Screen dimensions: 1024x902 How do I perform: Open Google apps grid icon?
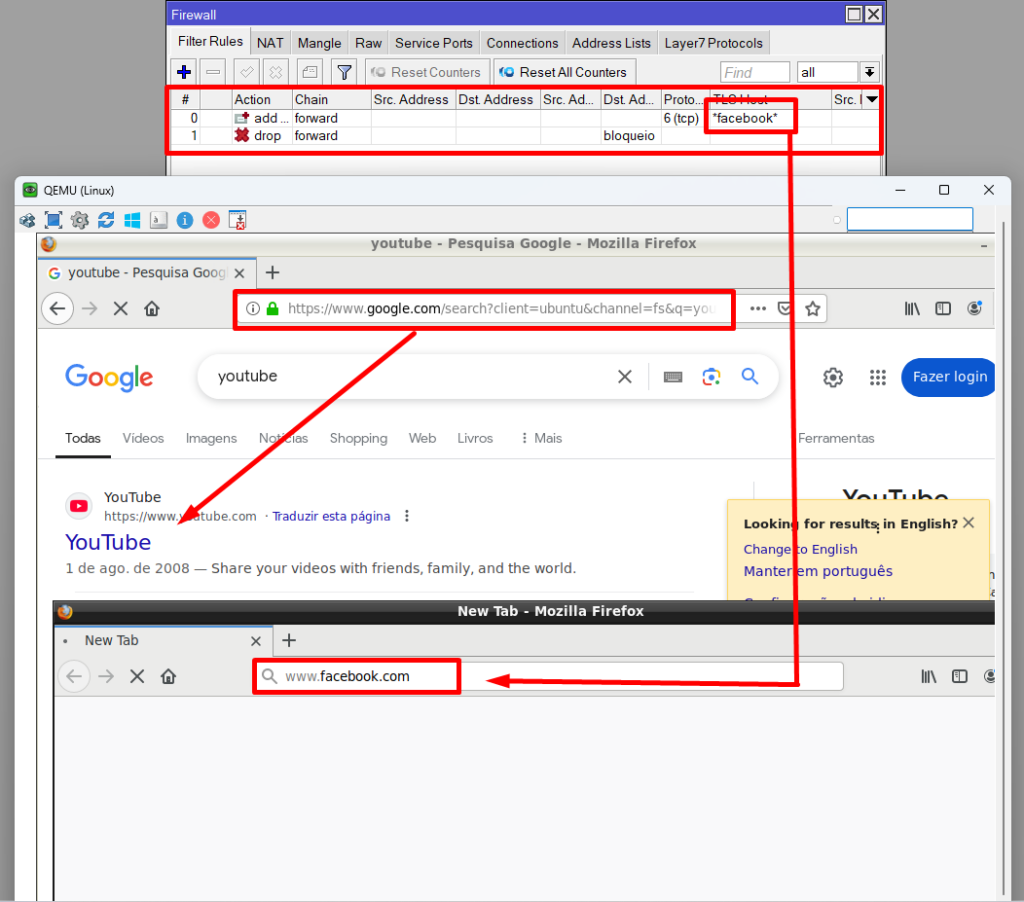pyautogui.click(x=878, y=377)
